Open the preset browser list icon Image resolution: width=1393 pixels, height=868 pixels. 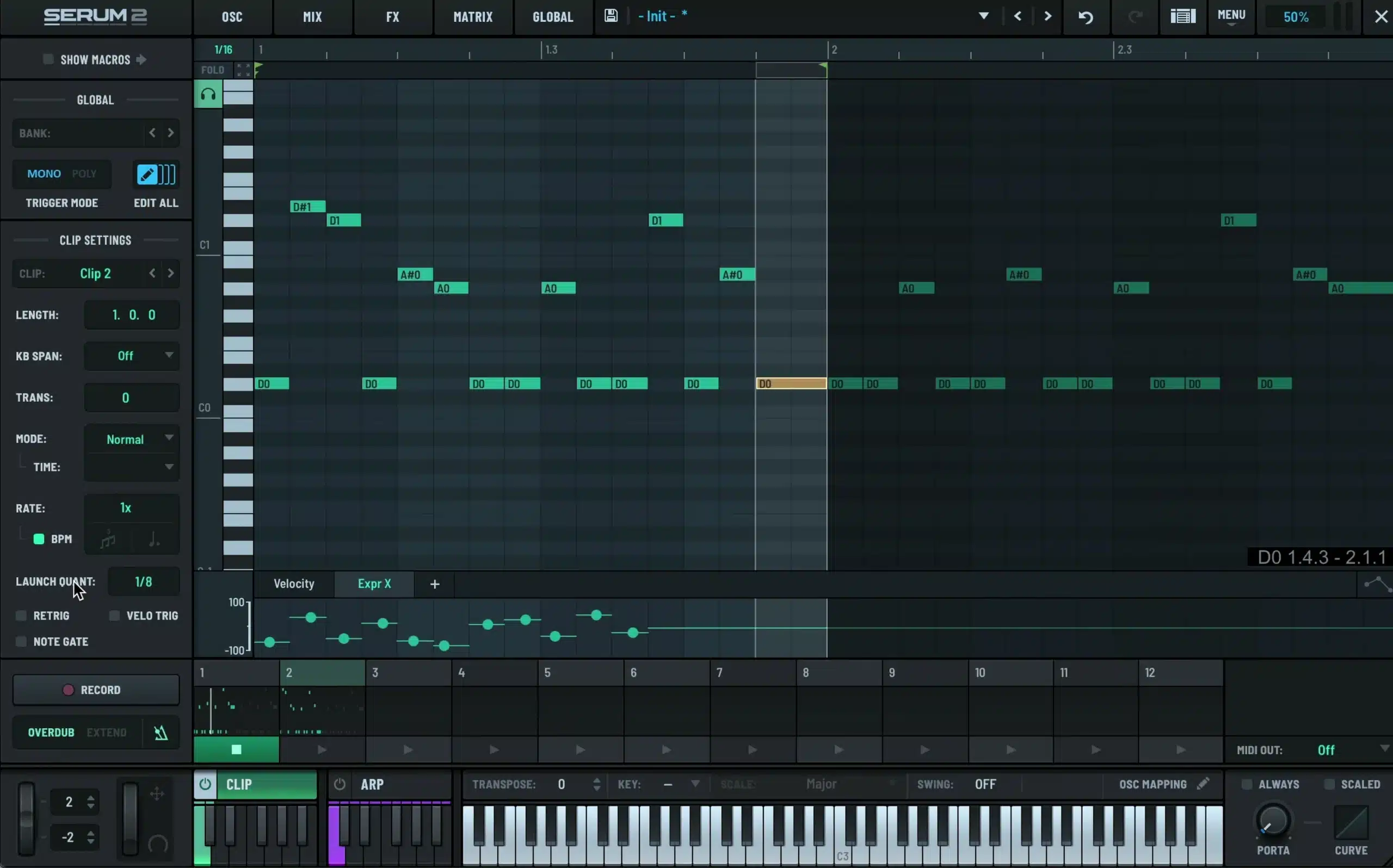tap(1183, 16)
